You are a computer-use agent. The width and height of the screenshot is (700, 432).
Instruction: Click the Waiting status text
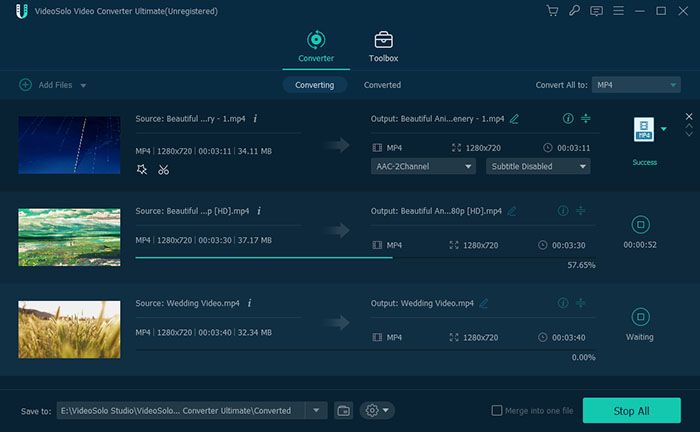click(x=640, y=337)
